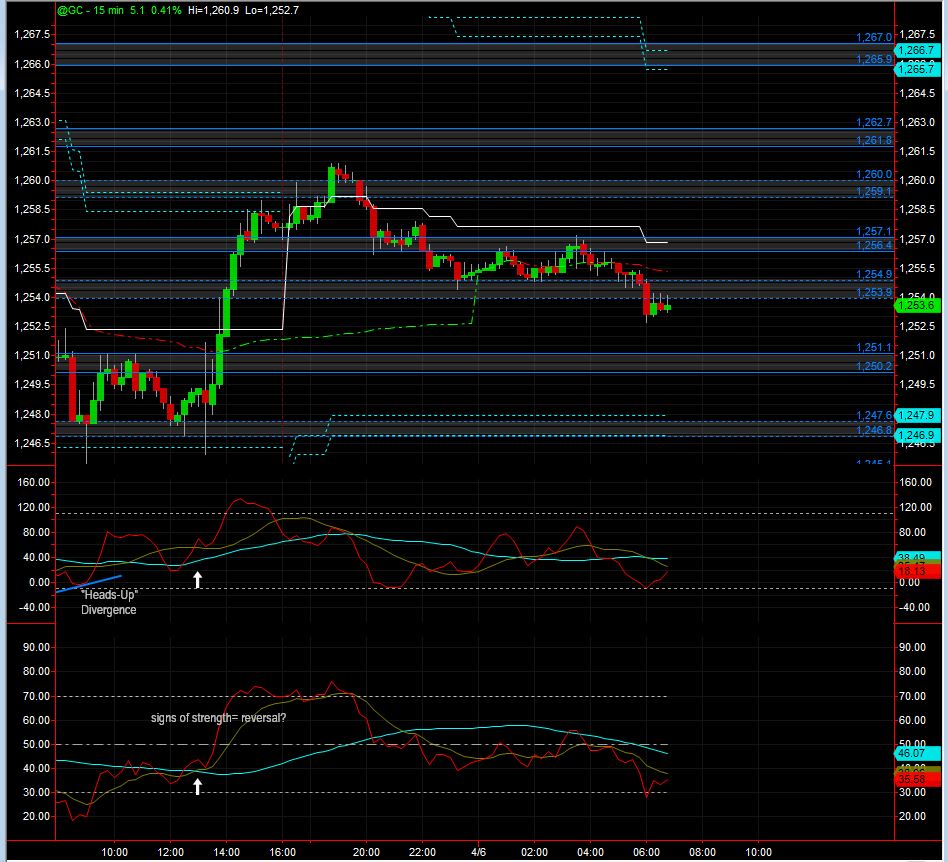
Task: Select the 1,259.1 blue level label
Action: coord(874,192)
